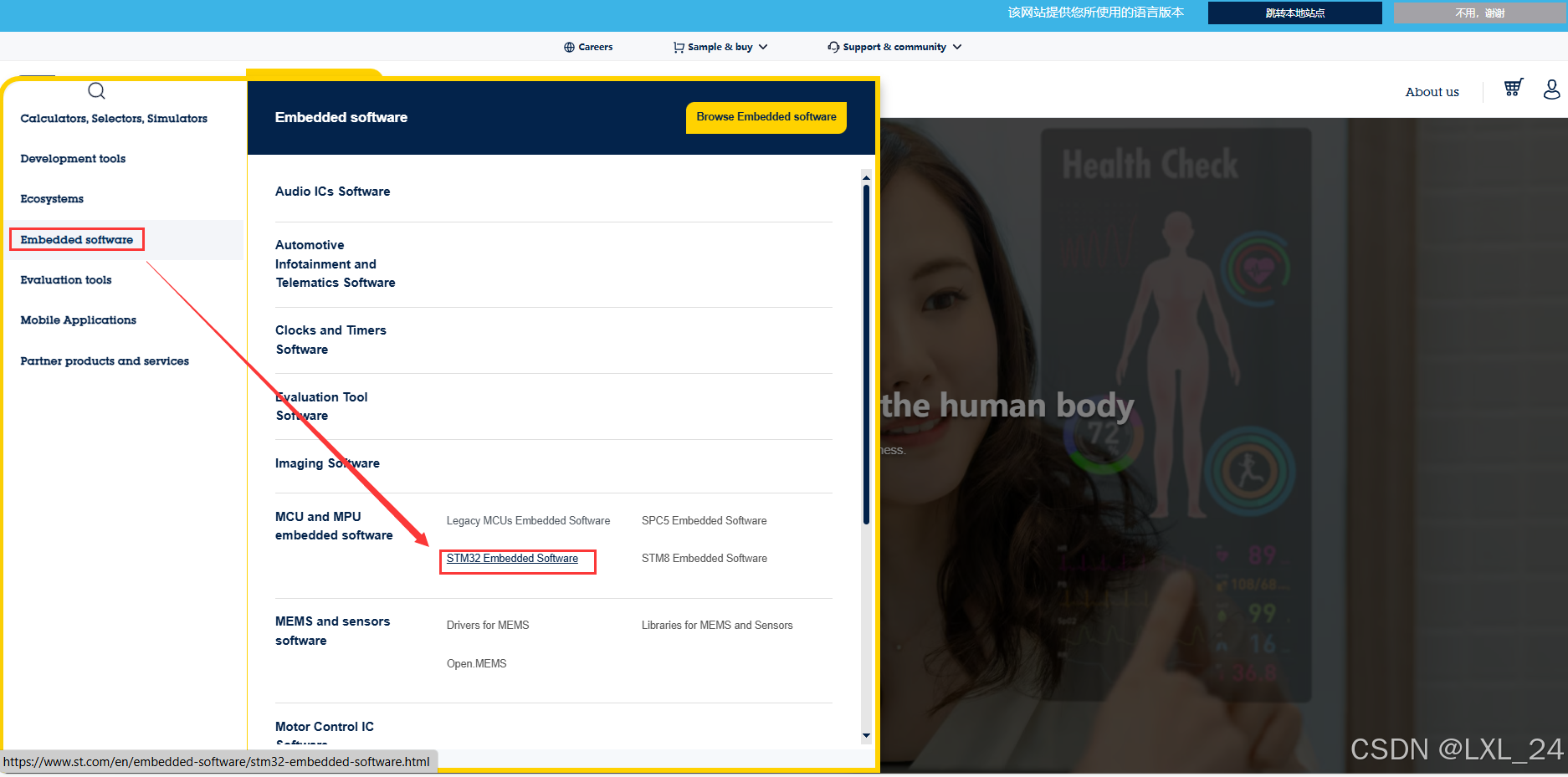Select Calculators, Selectors, Simulators in the sidebar

tap(114, 119)
